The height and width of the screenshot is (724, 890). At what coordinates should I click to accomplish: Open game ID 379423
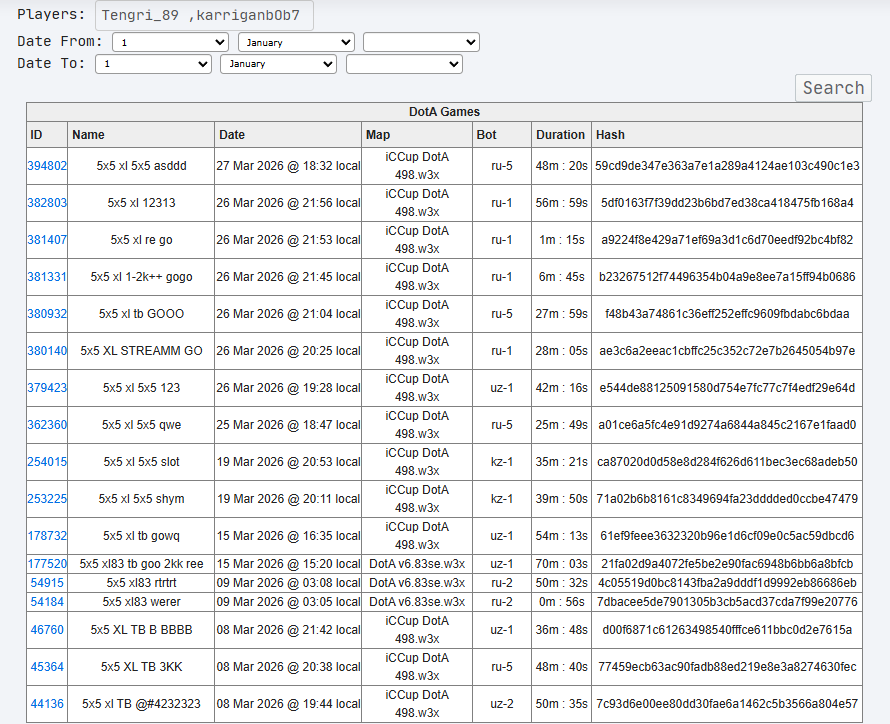[x=47, y=388]
